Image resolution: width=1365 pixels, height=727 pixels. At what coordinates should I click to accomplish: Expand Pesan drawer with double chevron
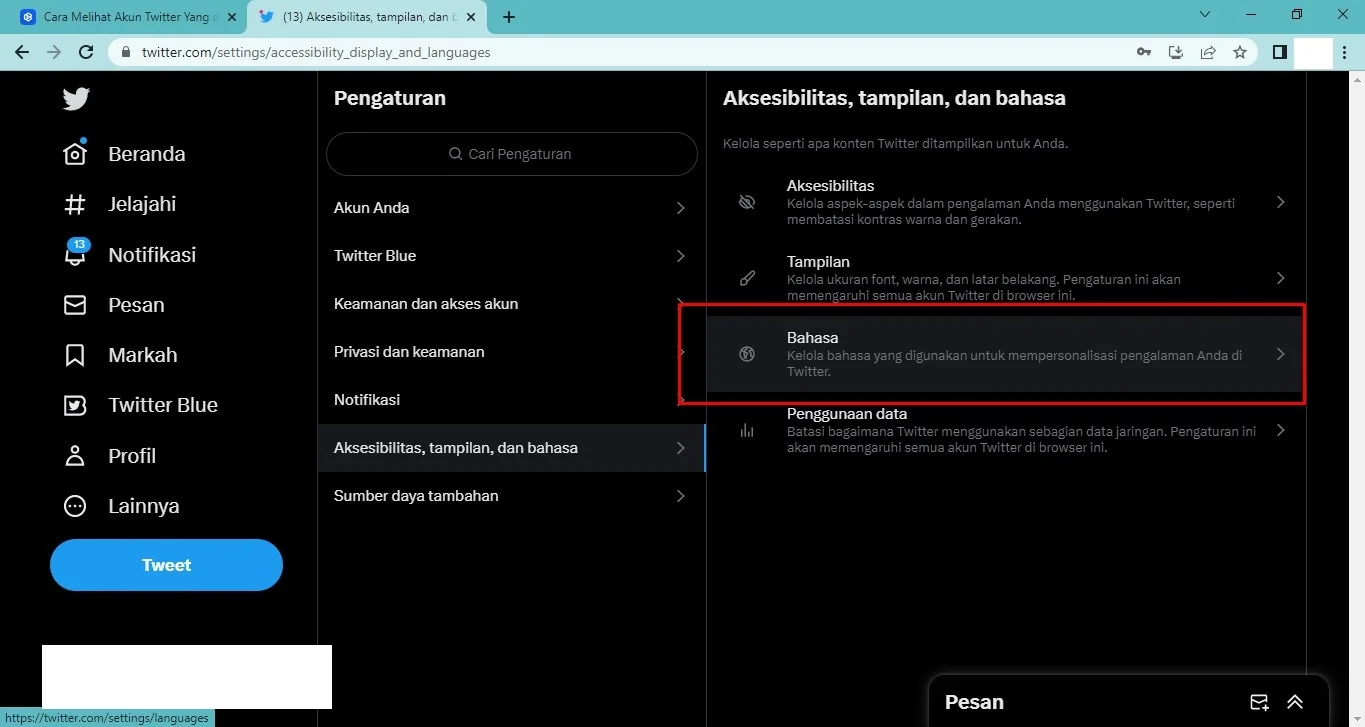point(1295,702)
